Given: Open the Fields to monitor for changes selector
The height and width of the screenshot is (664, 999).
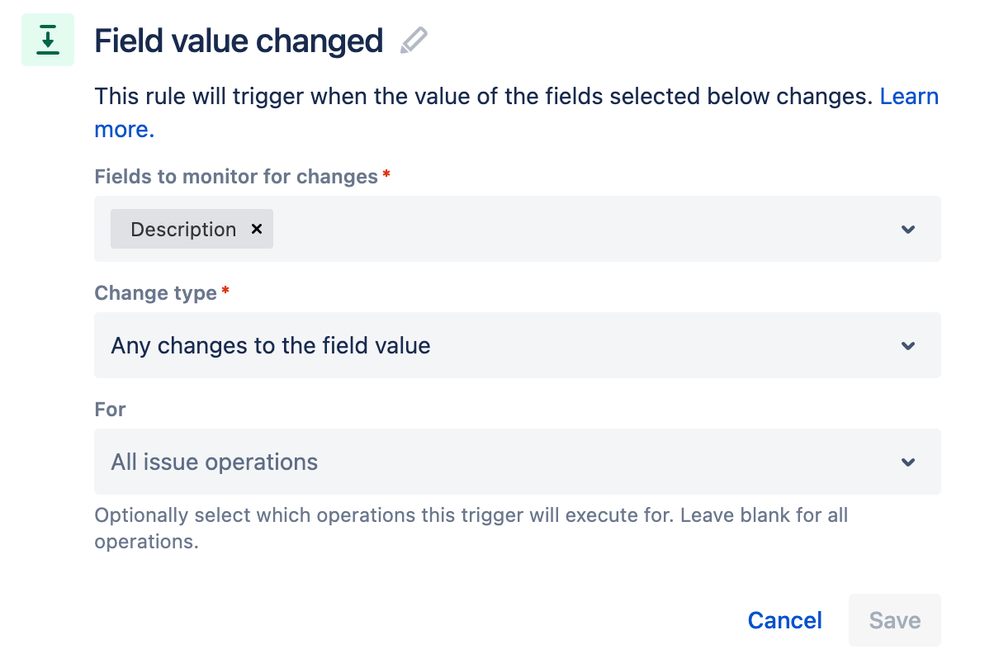Looking at the screenshot, I should point(517,229).
